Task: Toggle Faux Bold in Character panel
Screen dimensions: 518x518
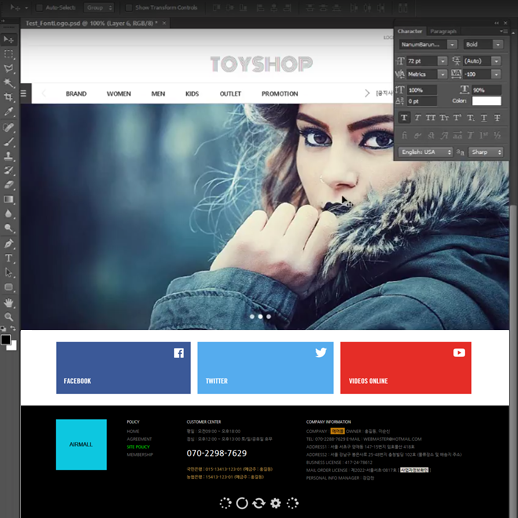Action: [404, 118]
